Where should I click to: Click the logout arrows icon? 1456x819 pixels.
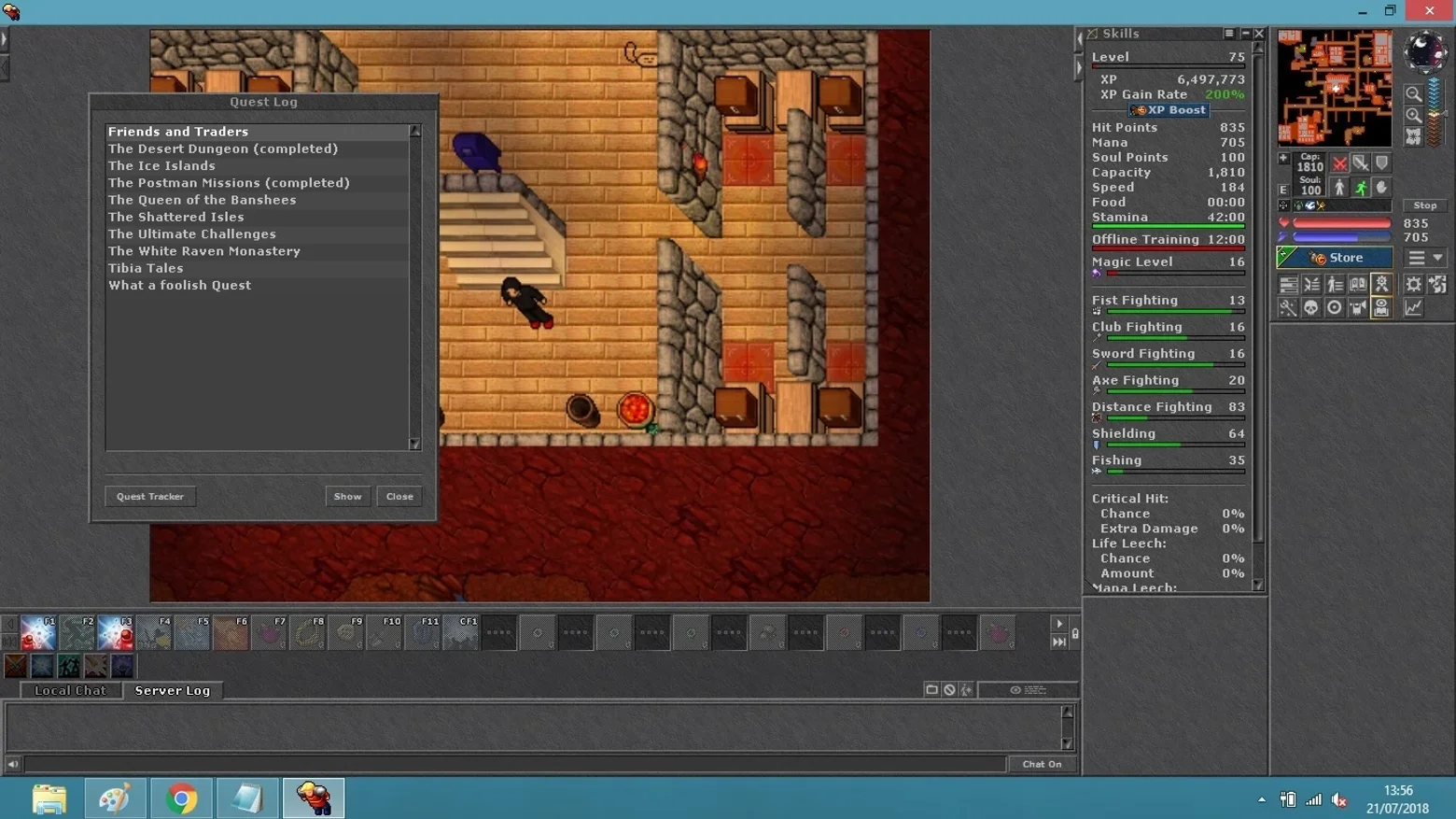1437,285
